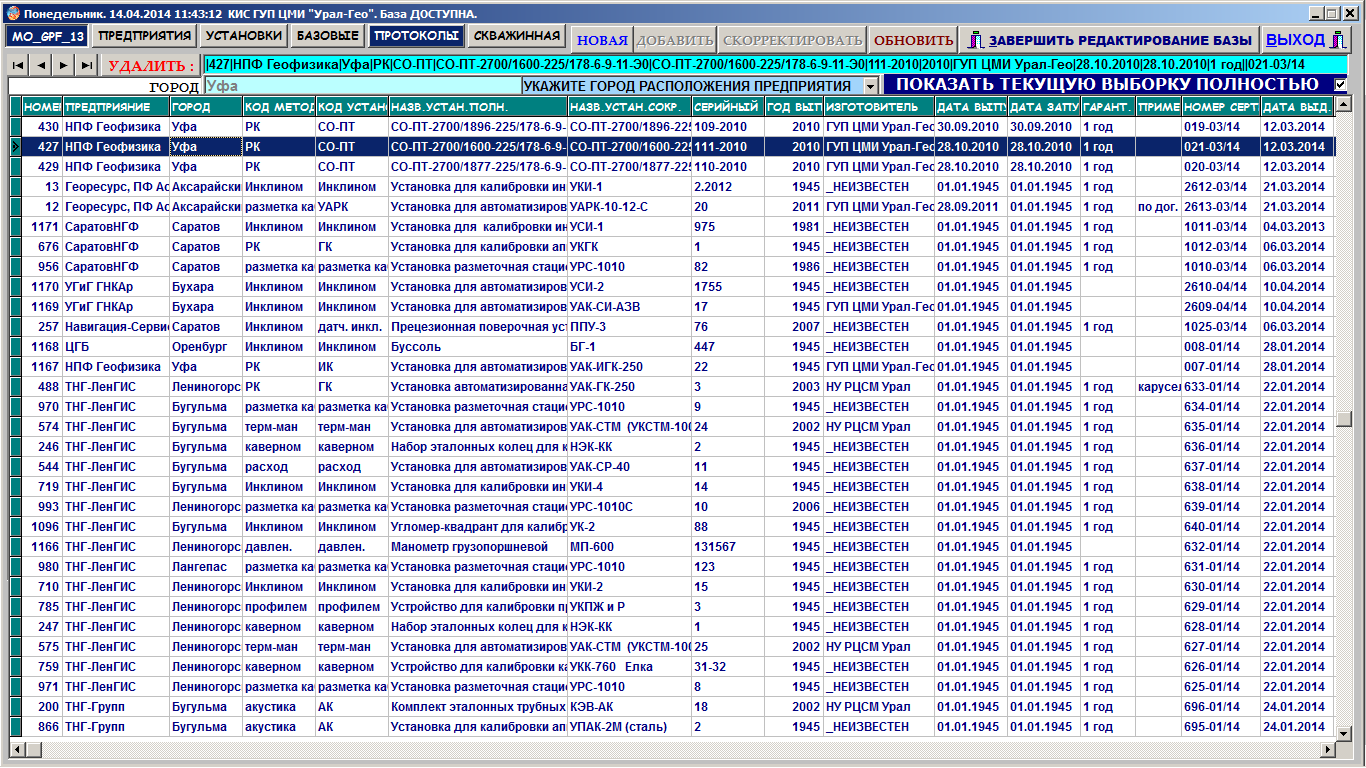Select the Оренбург city cell
1366x768 pixels.
pyautogui.click(x=206, y=347)
